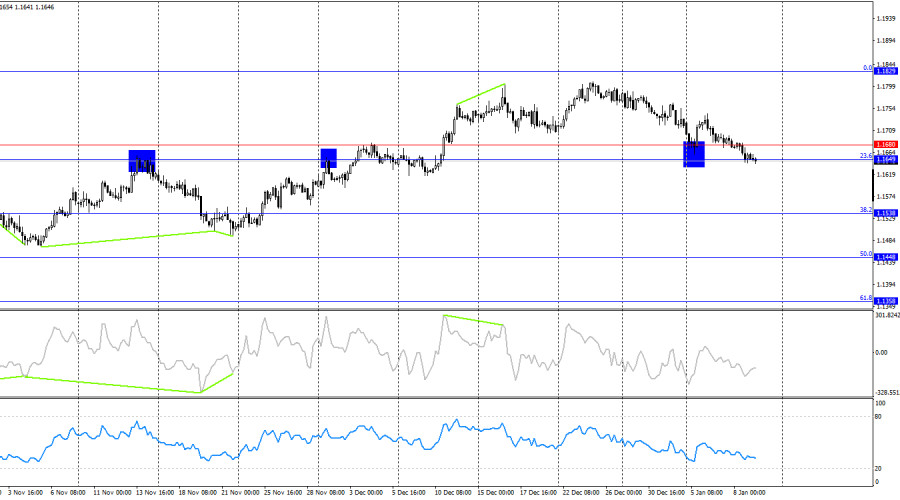Click the 5 Dec 16:00 time label
Image resolution: width=900 pixels, height=500 pixels.
click(x=409, y=493)
